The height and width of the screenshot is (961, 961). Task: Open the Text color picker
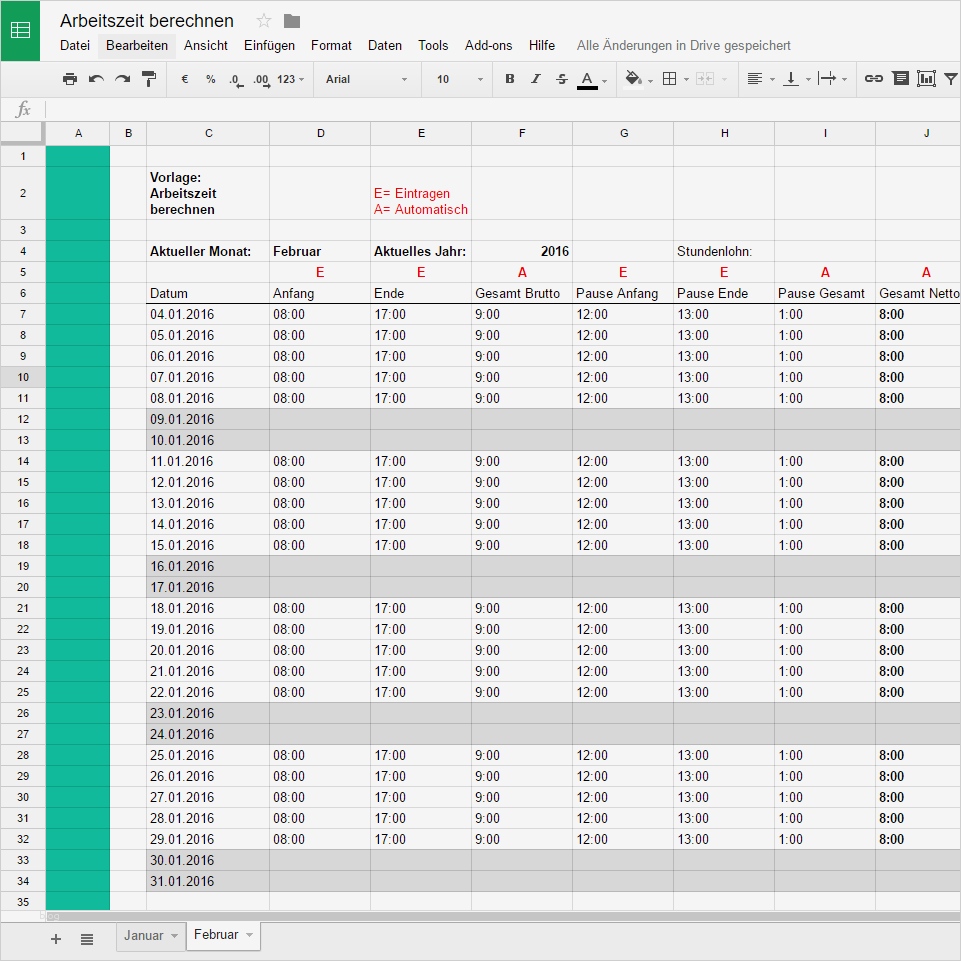589,78
